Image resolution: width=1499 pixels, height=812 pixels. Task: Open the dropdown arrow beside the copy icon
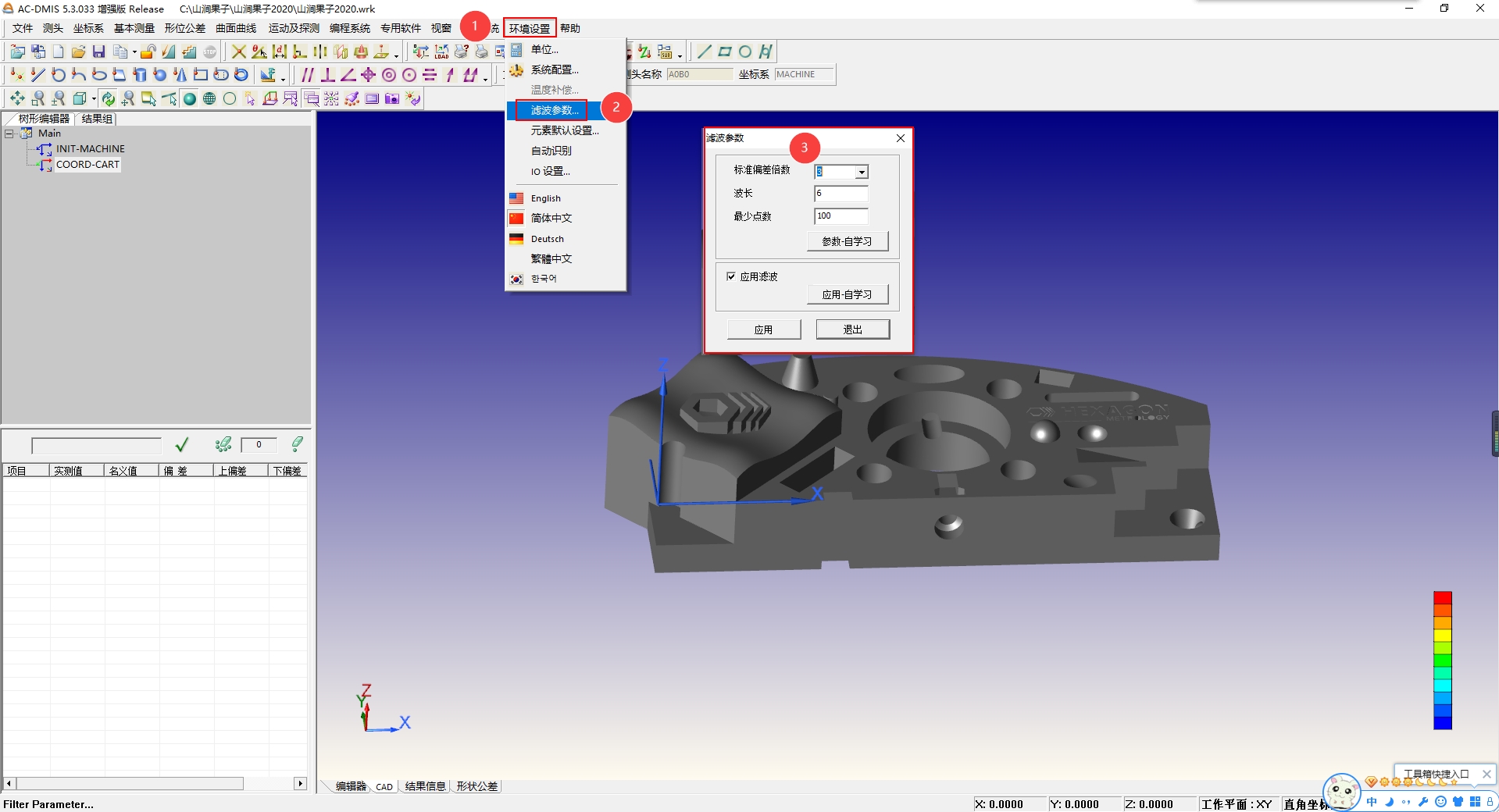134,53
